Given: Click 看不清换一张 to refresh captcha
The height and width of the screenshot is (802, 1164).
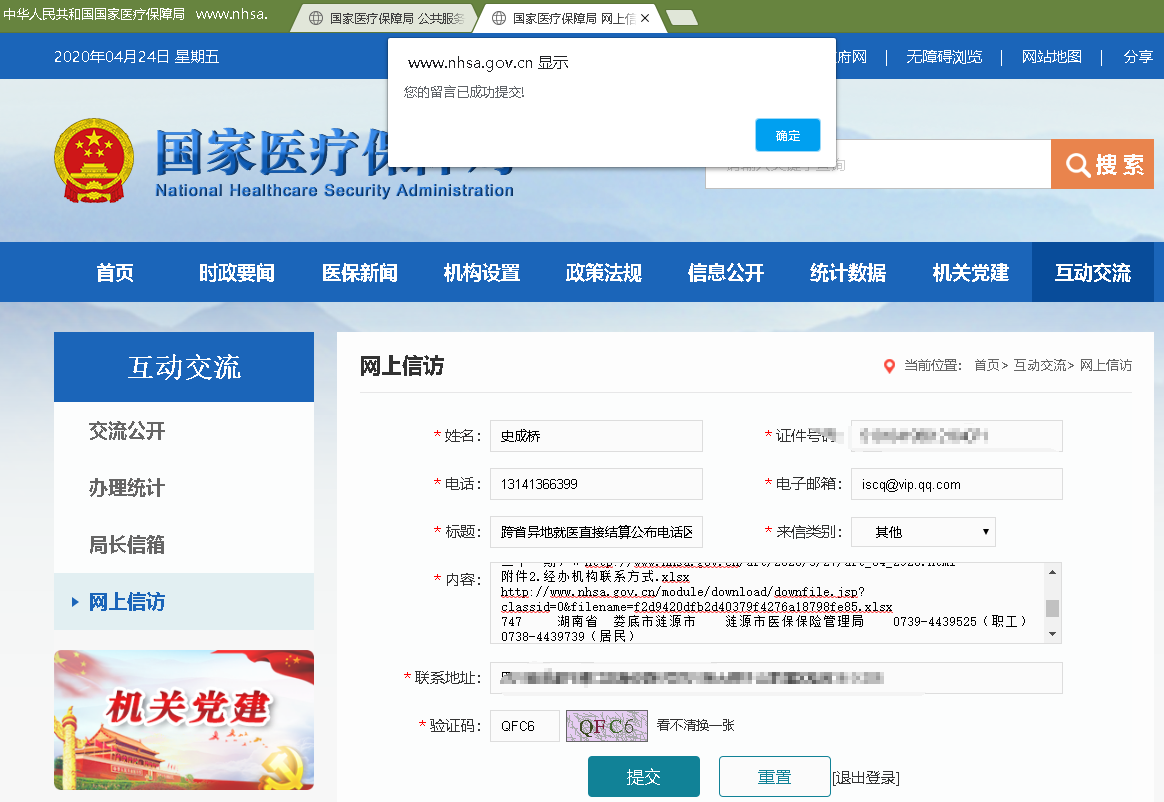Looking at the screenshot, I should click(696, 725).
